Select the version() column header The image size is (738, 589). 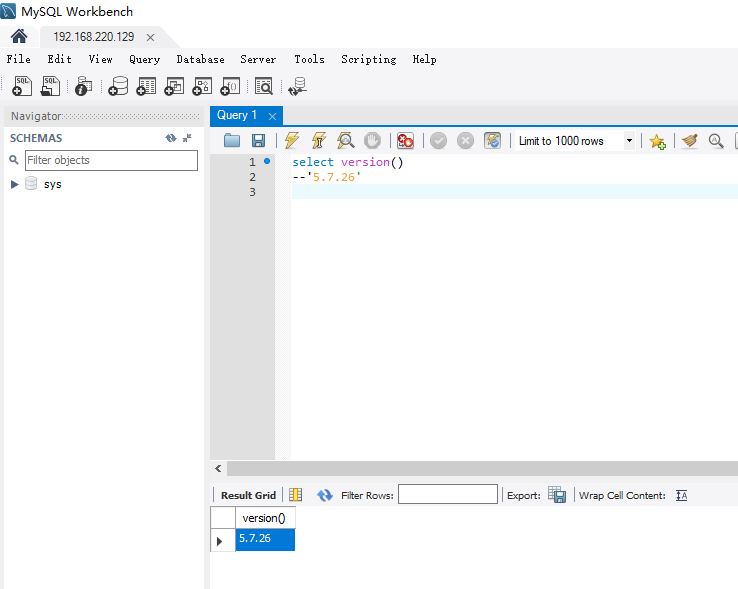(x=265, y=518)
